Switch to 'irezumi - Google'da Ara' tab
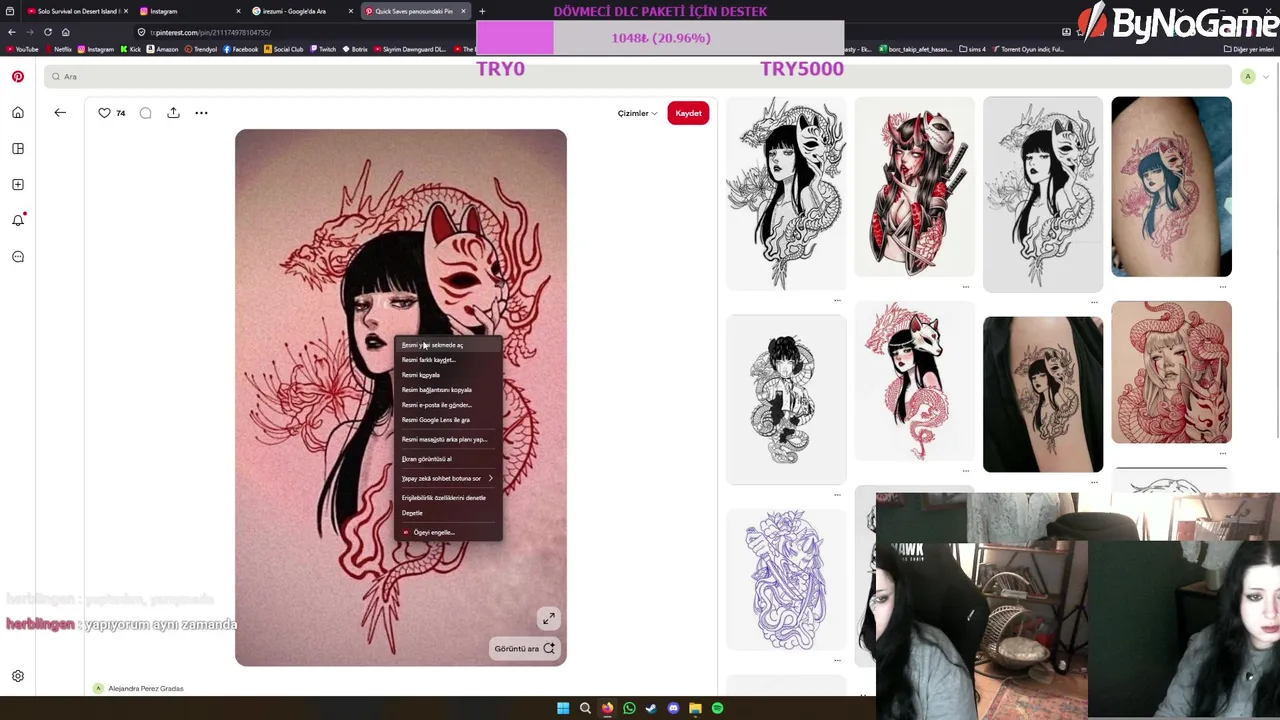This screenshot has width=1280, height=720. pos(302,11)
